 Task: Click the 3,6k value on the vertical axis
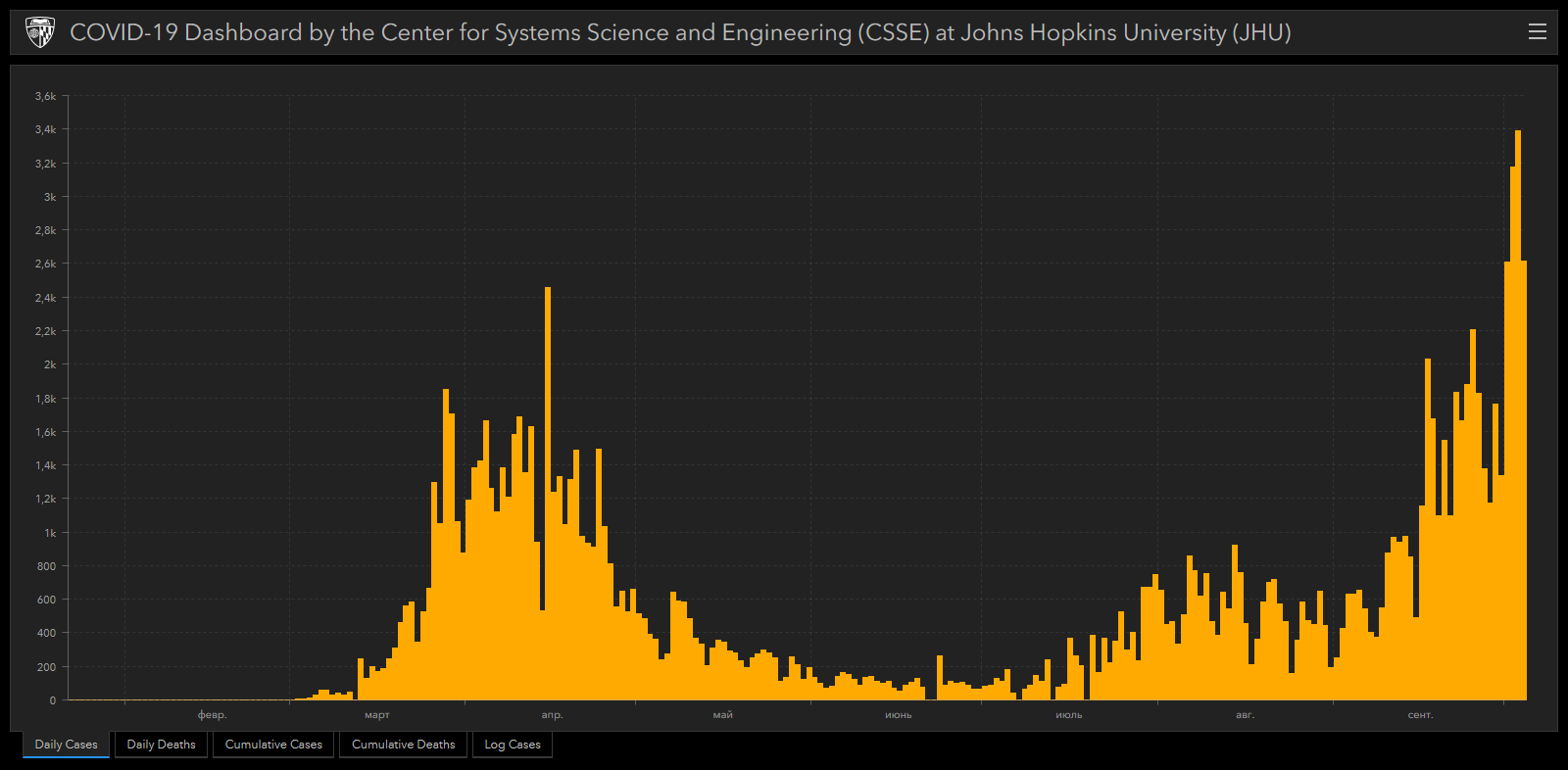46,96
